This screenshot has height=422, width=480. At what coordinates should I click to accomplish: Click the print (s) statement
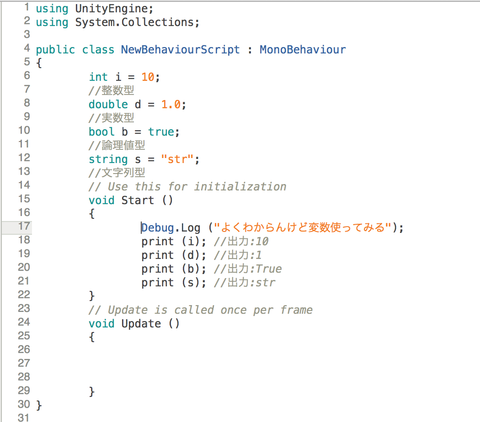(x=174, y=282)
